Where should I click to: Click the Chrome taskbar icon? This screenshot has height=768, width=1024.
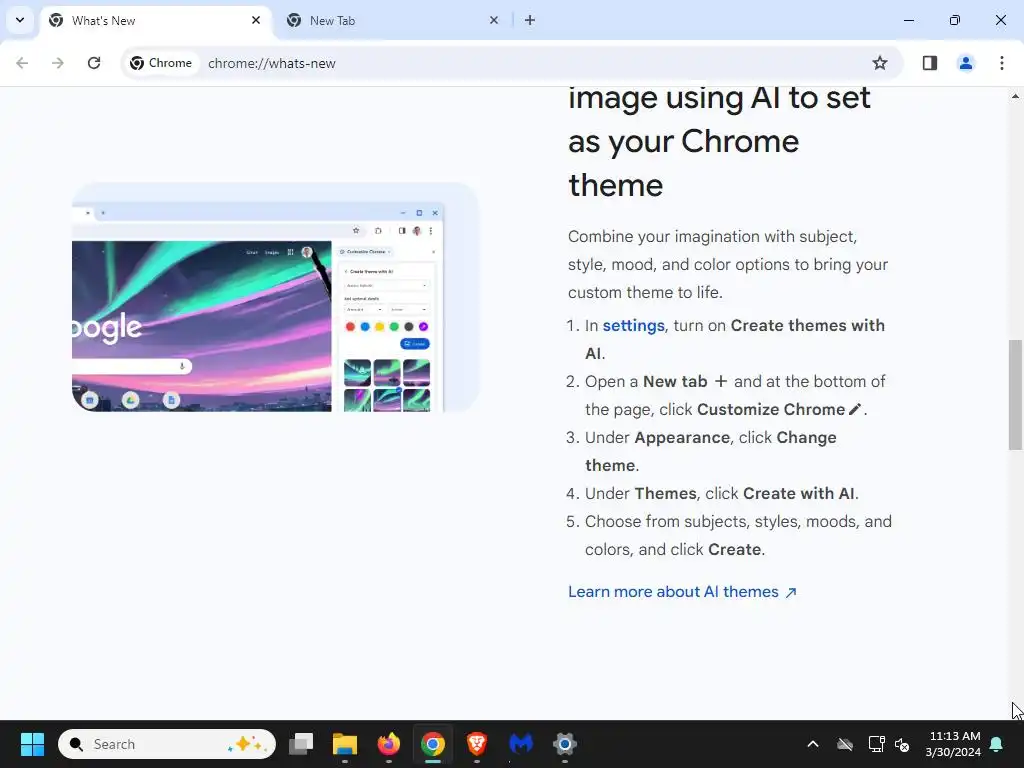click(x=433, y=744)
